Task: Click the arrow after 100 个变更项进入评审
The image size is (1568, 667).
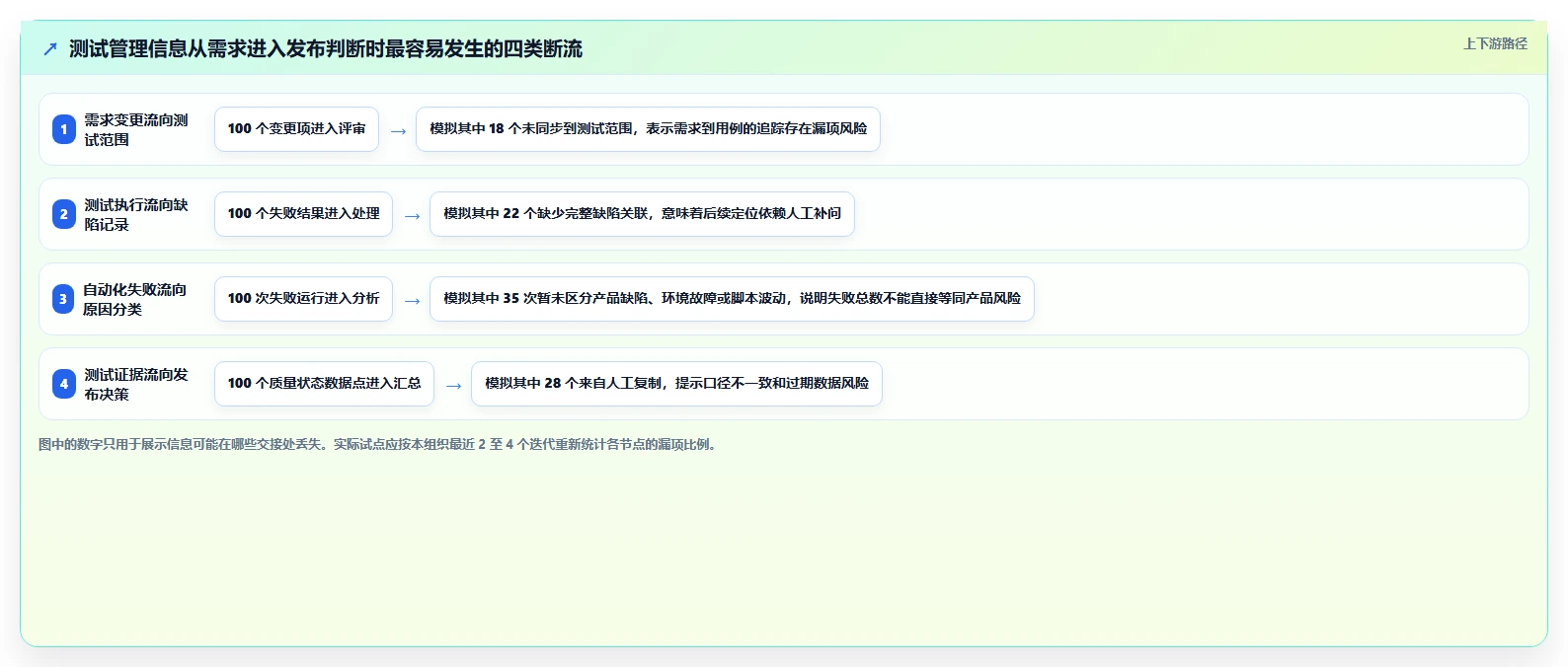Action: 398,131
